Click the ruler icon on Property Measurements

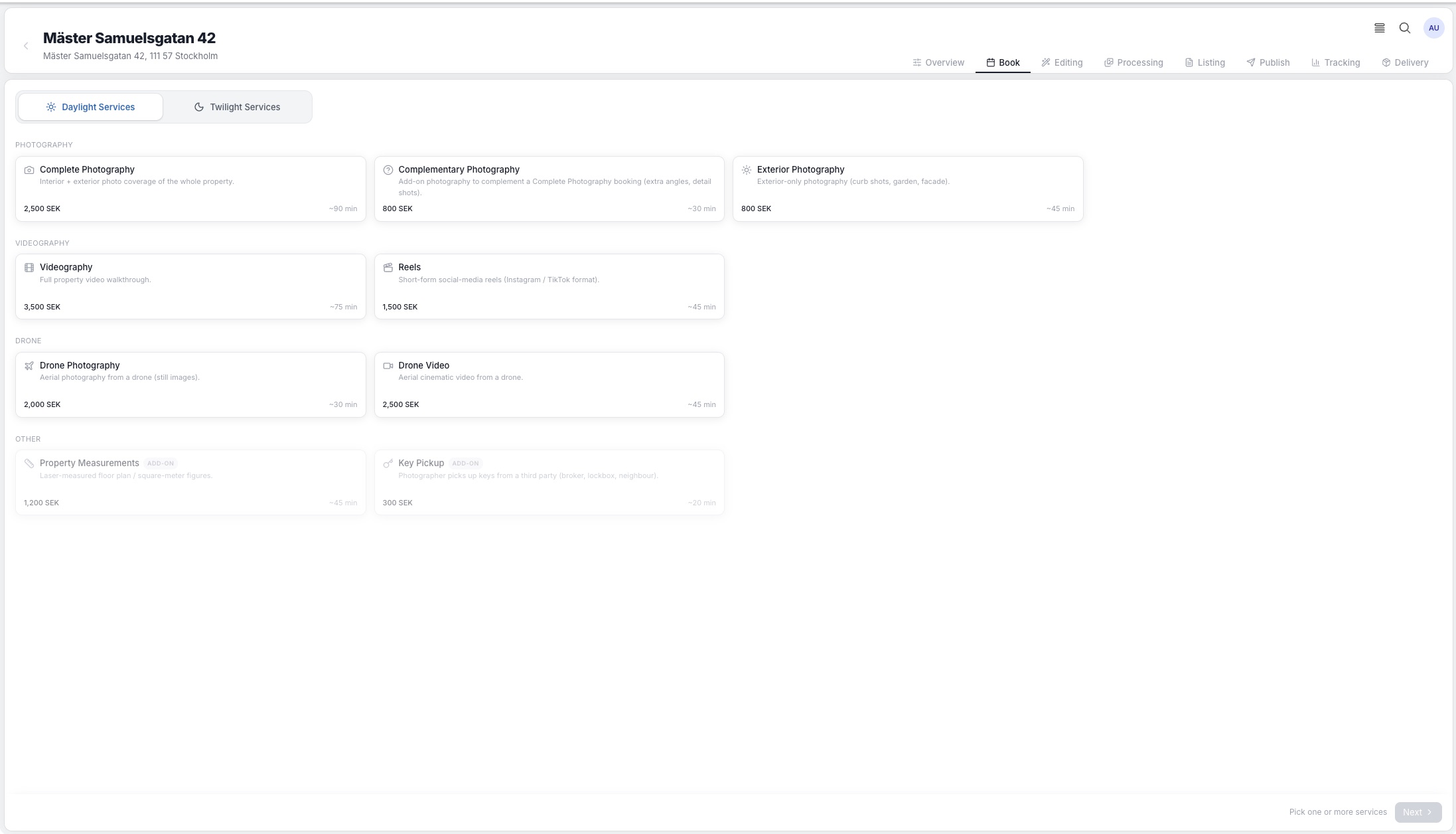point(29,463)
